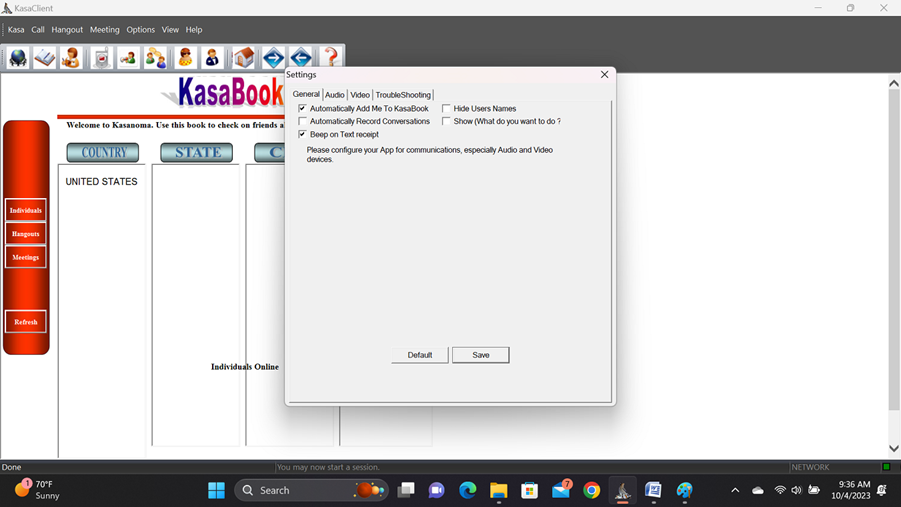Open the Video settings tab
The height and width of the screenshot is (507, 901).
pyautogui.click(x=360, y=95)
